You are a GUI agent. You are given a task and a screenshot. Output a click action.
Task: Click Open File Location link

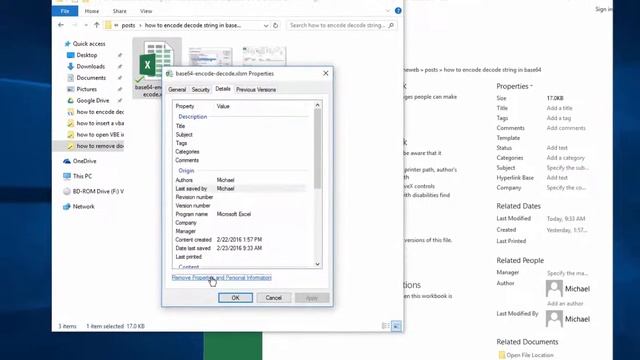[x=529, y=355]
